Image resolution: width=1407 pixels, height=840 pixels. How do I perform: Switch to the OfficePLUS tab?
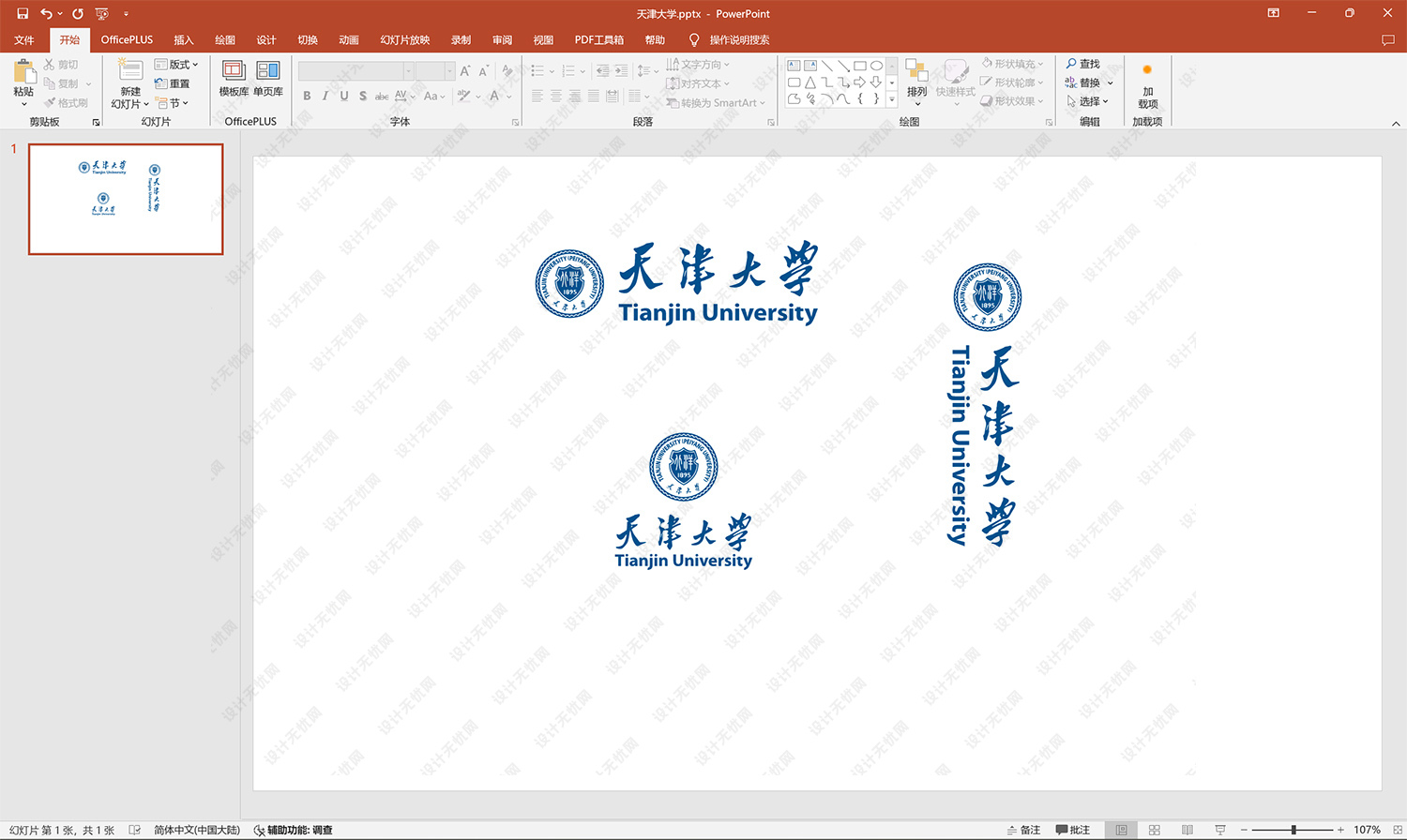(x=127, y=39)
